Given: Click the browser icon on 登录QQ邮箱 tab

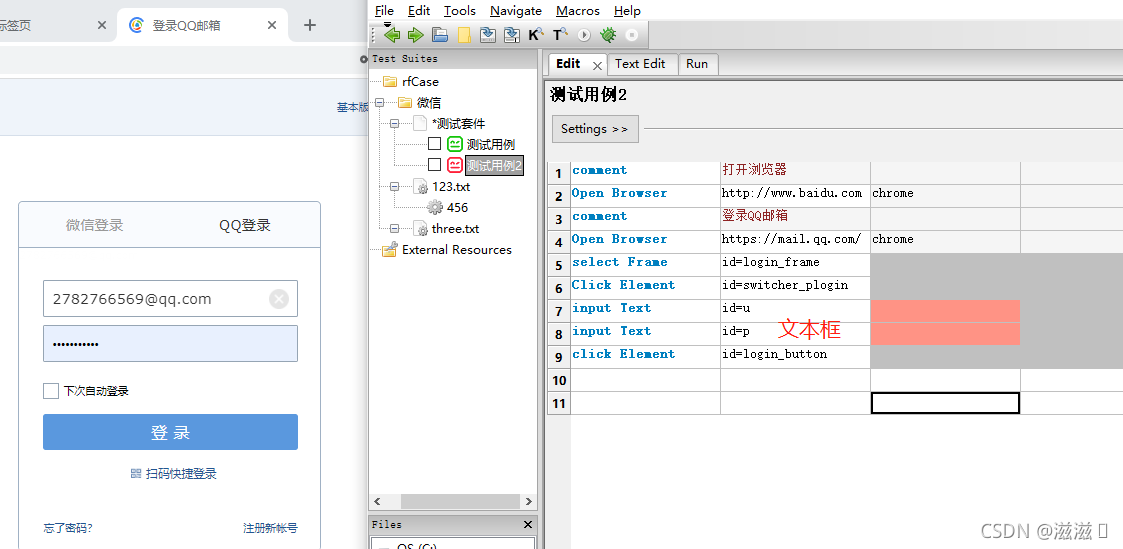Looking at the screenshot, I should (x=136, y=25).
